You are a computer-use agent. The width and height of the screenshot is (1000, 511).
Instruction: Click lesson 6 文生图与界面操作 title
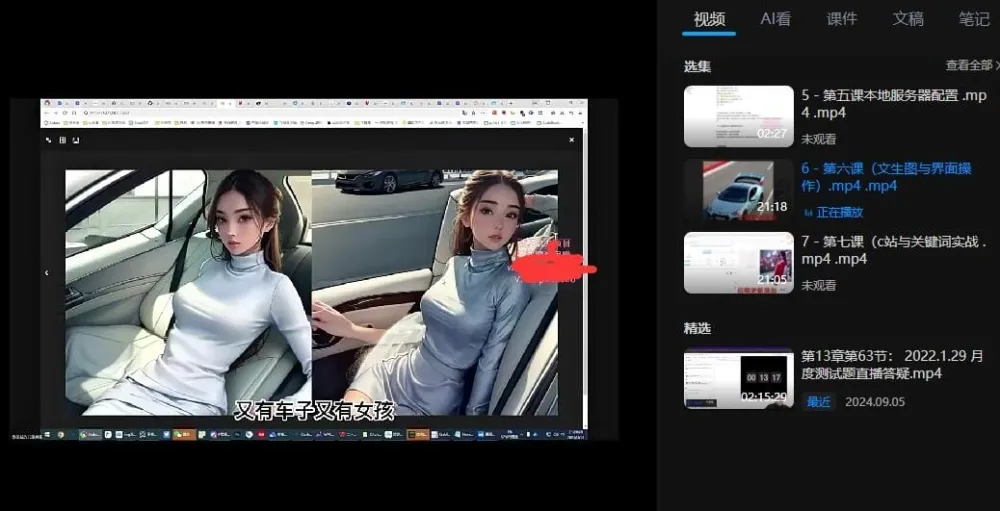point(886,177)
